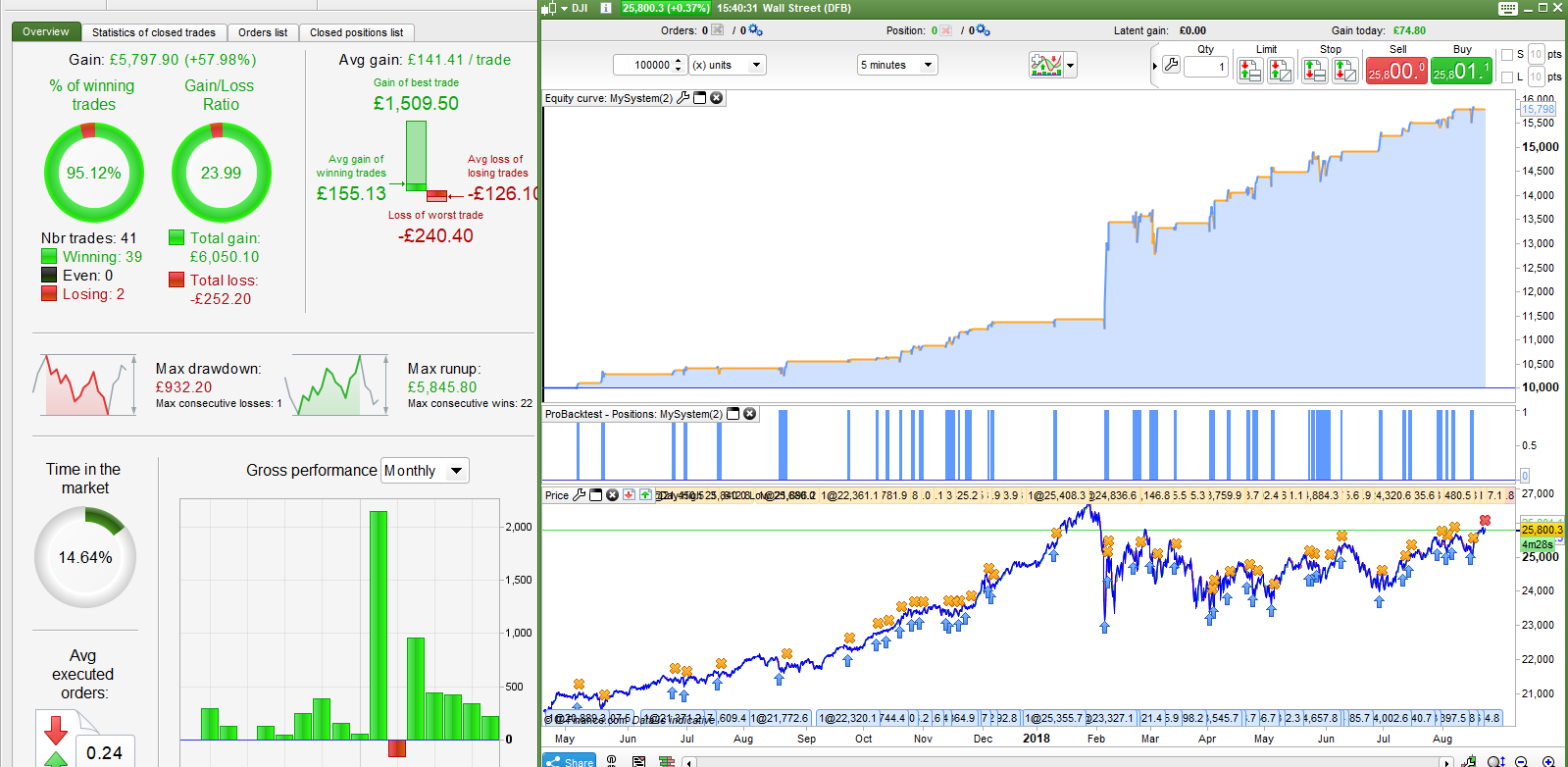
Task: Open the Gross performance Monthly dropdown
Action: (x=425, y=471)
